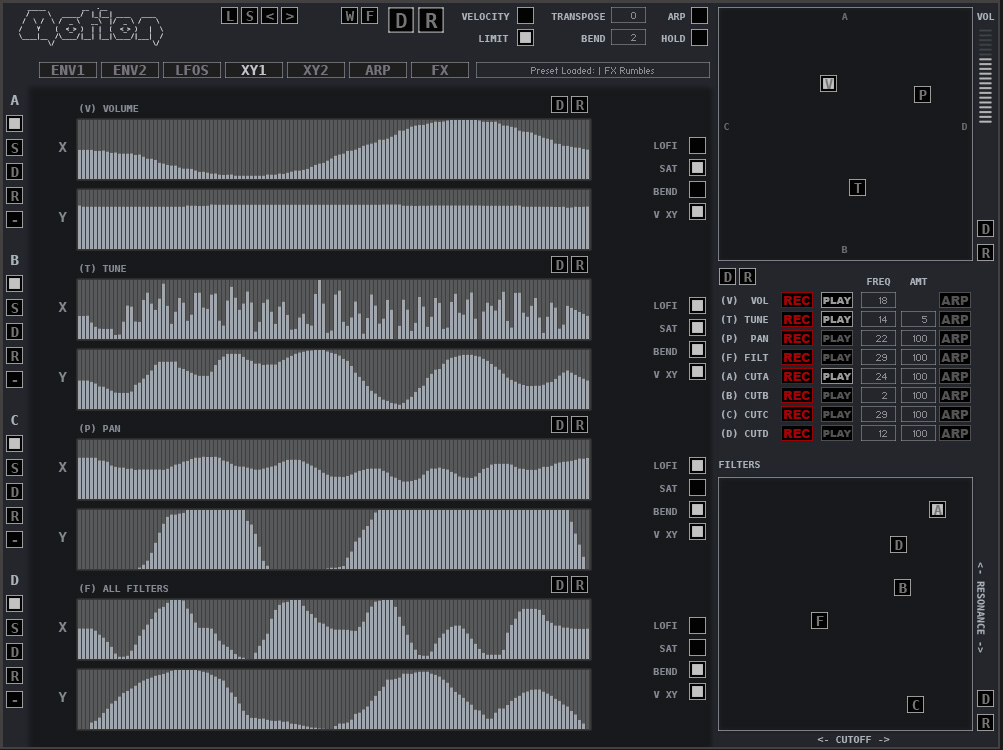Toggle LOFI checkbox for Volume section
1003x750 pixels.
tap(697, 146)
